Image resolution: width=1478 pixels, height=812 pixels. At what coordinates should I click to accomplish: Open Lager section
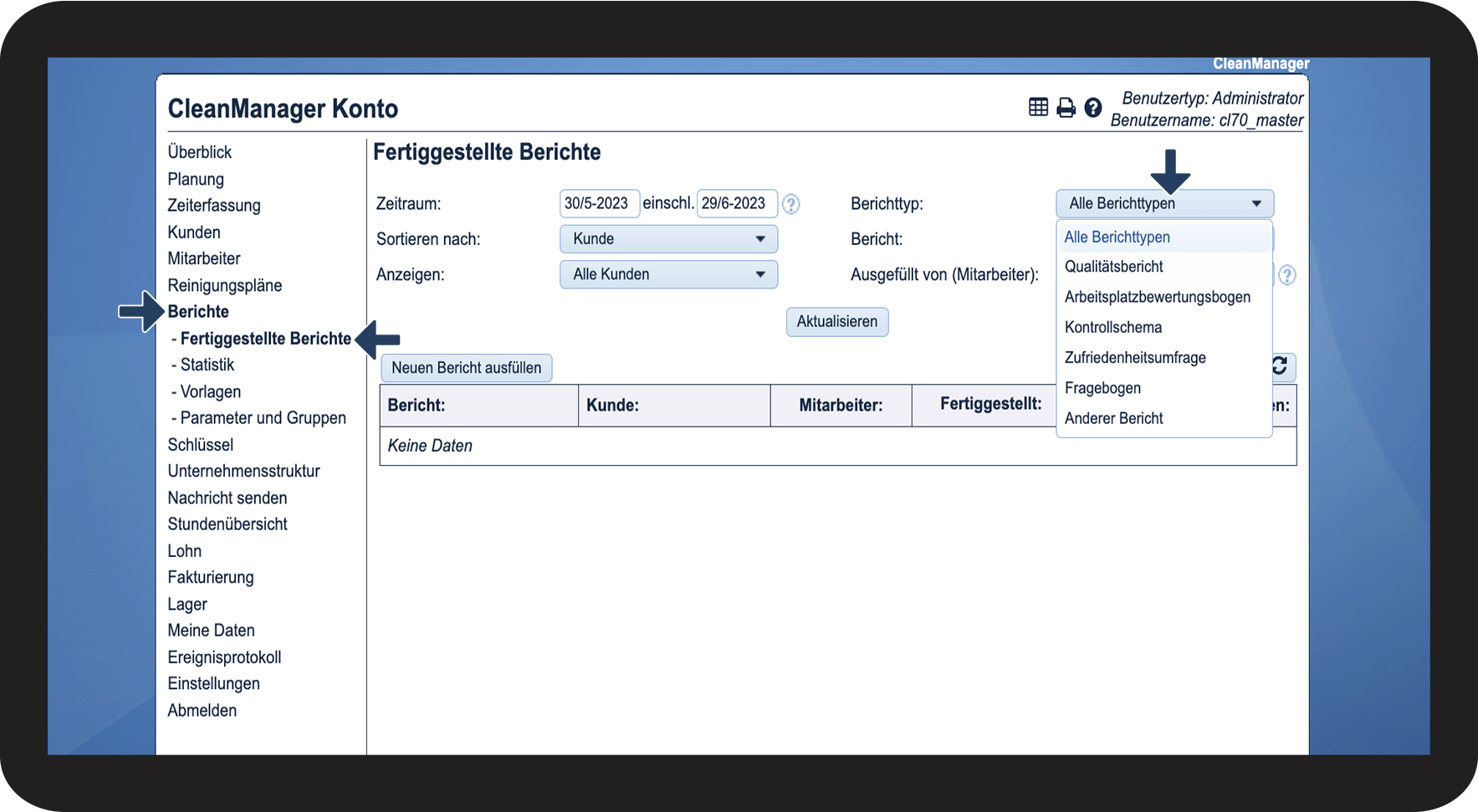[187, 604]
